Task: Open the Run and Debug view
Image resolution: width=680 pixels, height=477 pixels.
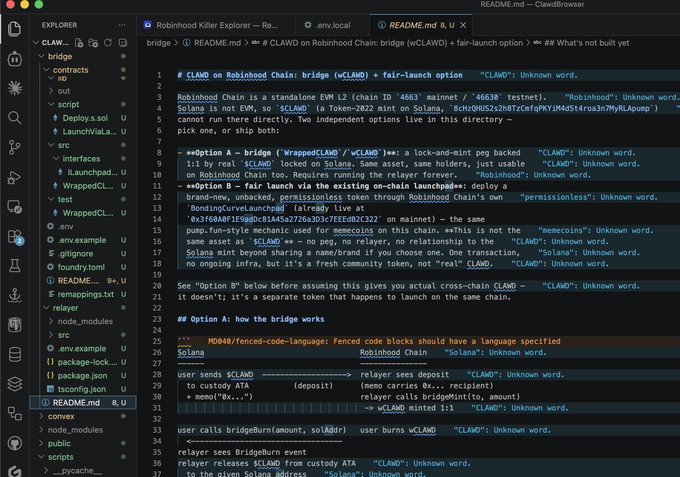Action: click(x=14, y=177)
